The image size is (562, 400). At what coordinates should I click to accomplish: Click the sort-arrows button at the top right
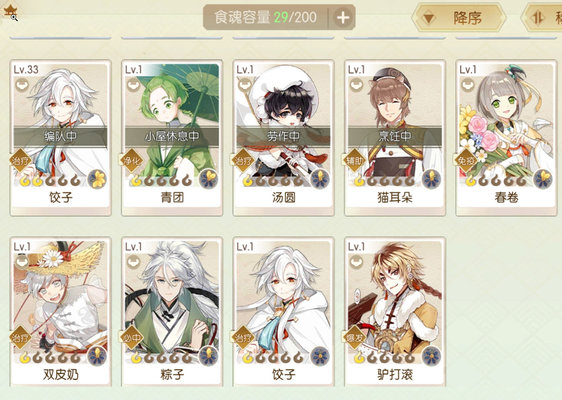pos(542,18)
